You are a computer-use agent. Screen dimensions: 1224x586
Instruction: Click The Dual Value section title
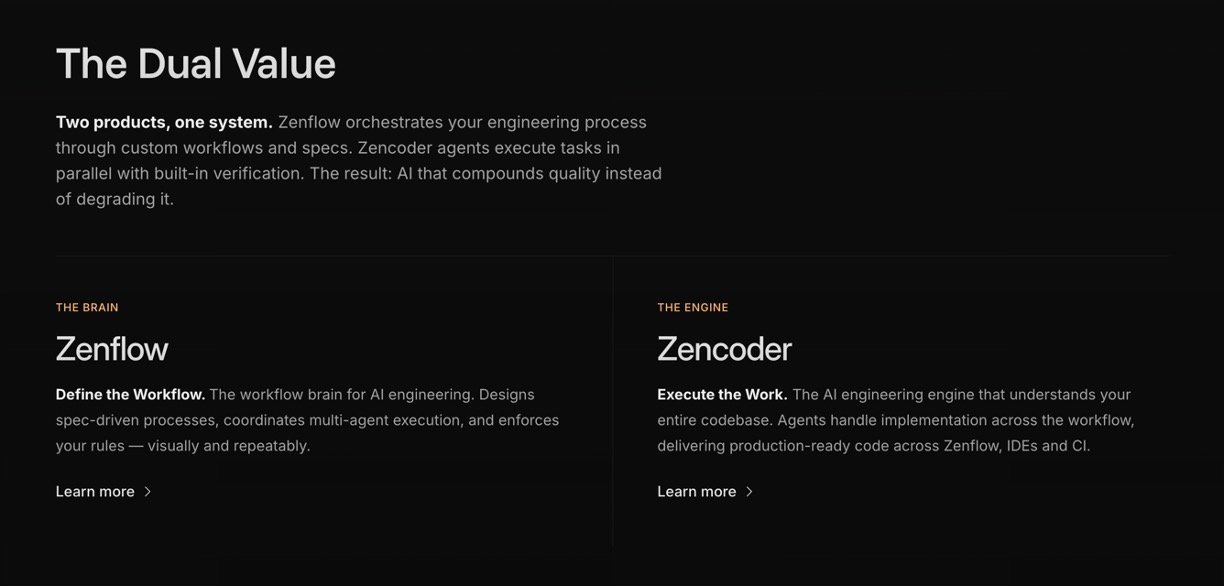196,64
